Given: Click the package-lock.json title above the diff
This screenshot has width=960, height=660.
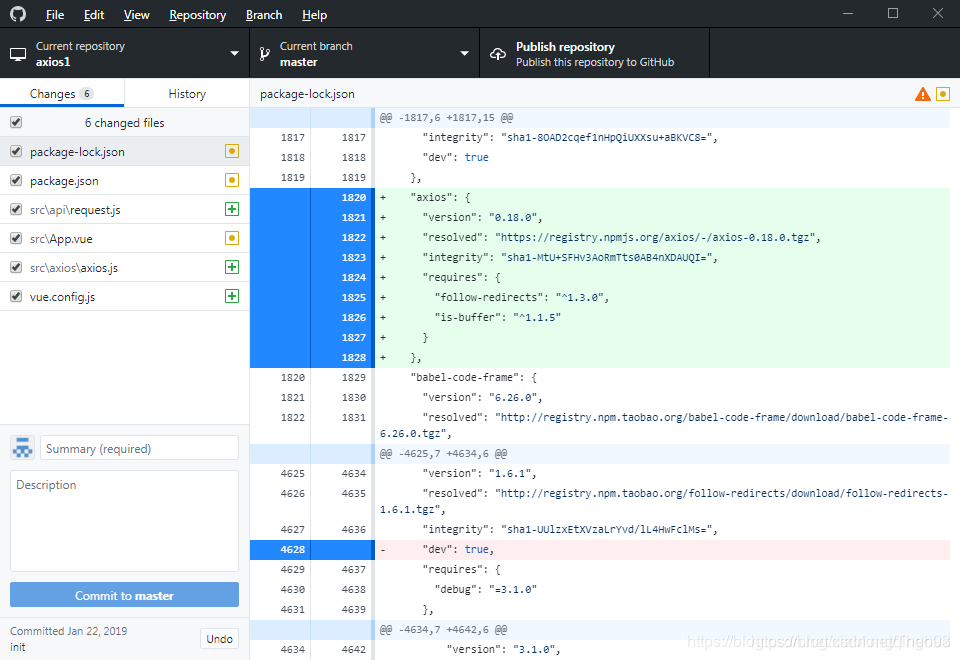Looking at the screenshot, I should [x=307, y=94].
